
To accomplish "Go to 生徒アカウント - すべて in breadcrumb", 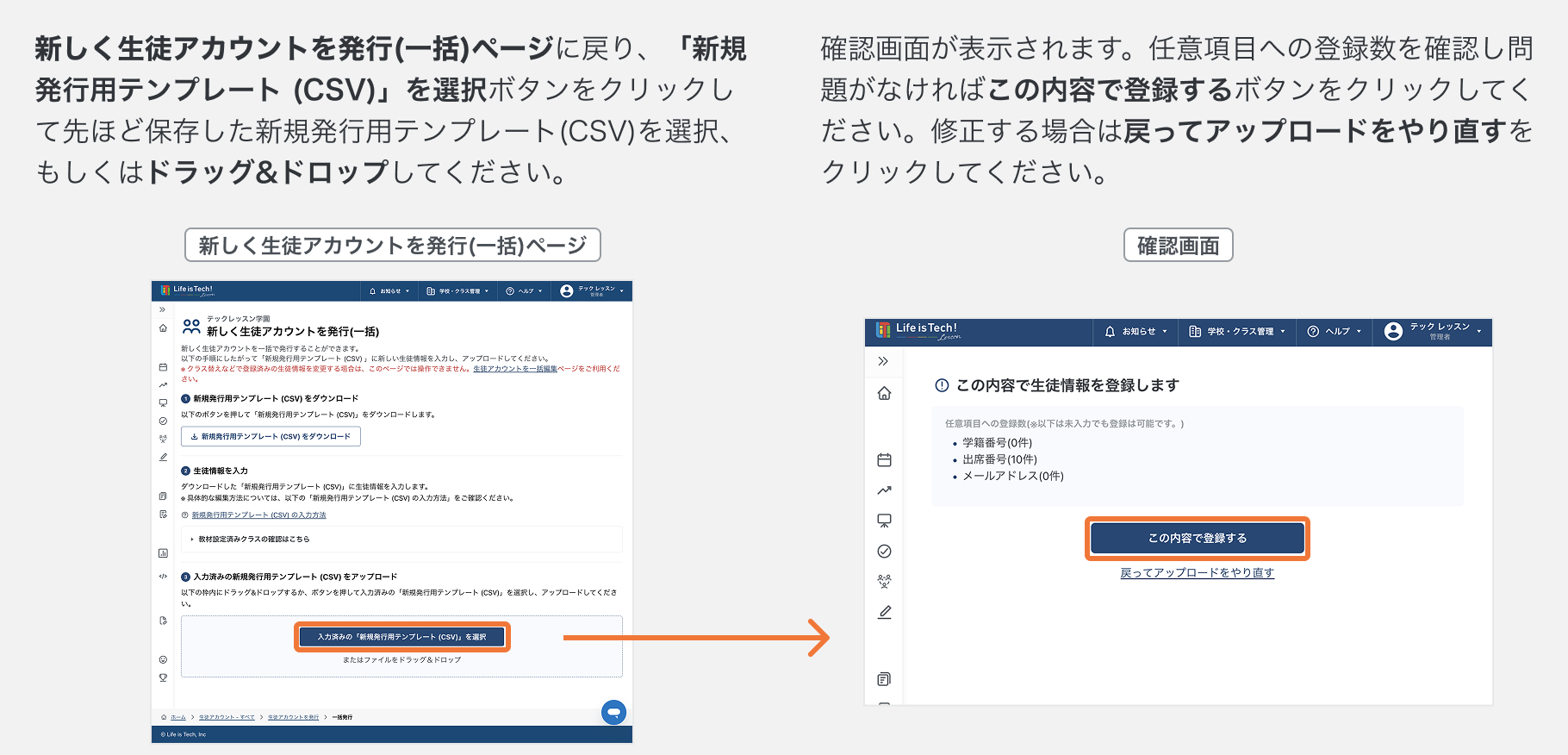I will (x=227, y=717).
